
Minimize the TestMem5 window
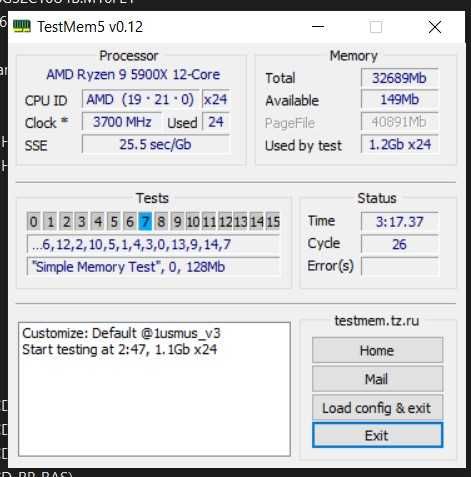tap(318, 27)
